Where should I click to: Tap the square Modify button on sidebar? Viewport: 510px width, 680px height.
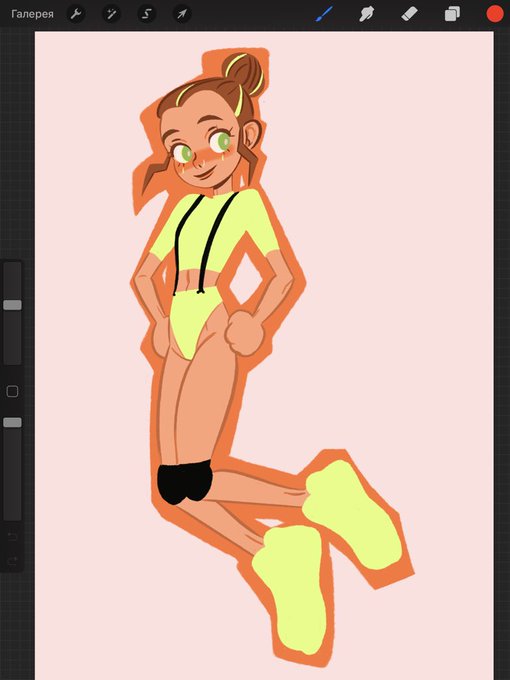(12, 392)
